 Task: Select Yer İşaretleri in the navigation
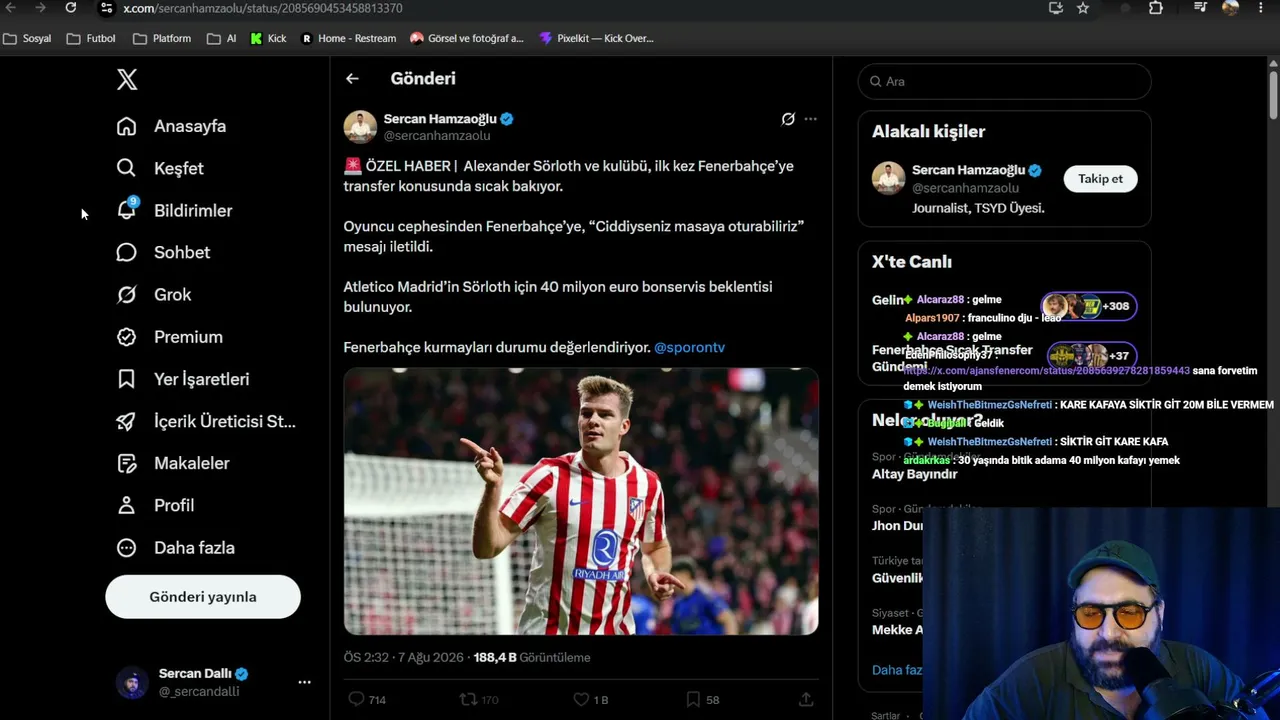coord(202,379)
